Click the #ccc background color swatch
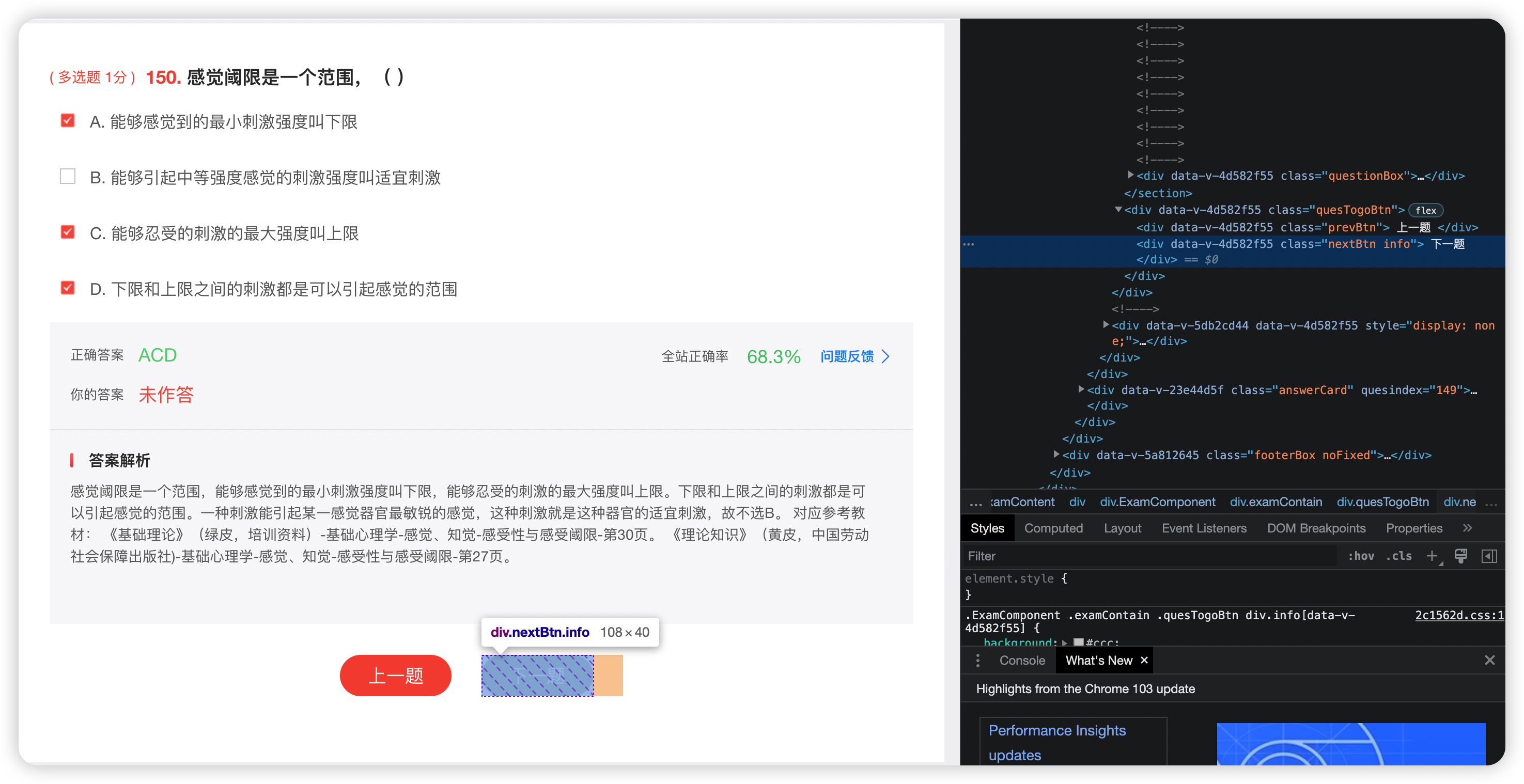Image resolution: width=1524 pixels, height=784 pixels. click(x=1079, y=642)
